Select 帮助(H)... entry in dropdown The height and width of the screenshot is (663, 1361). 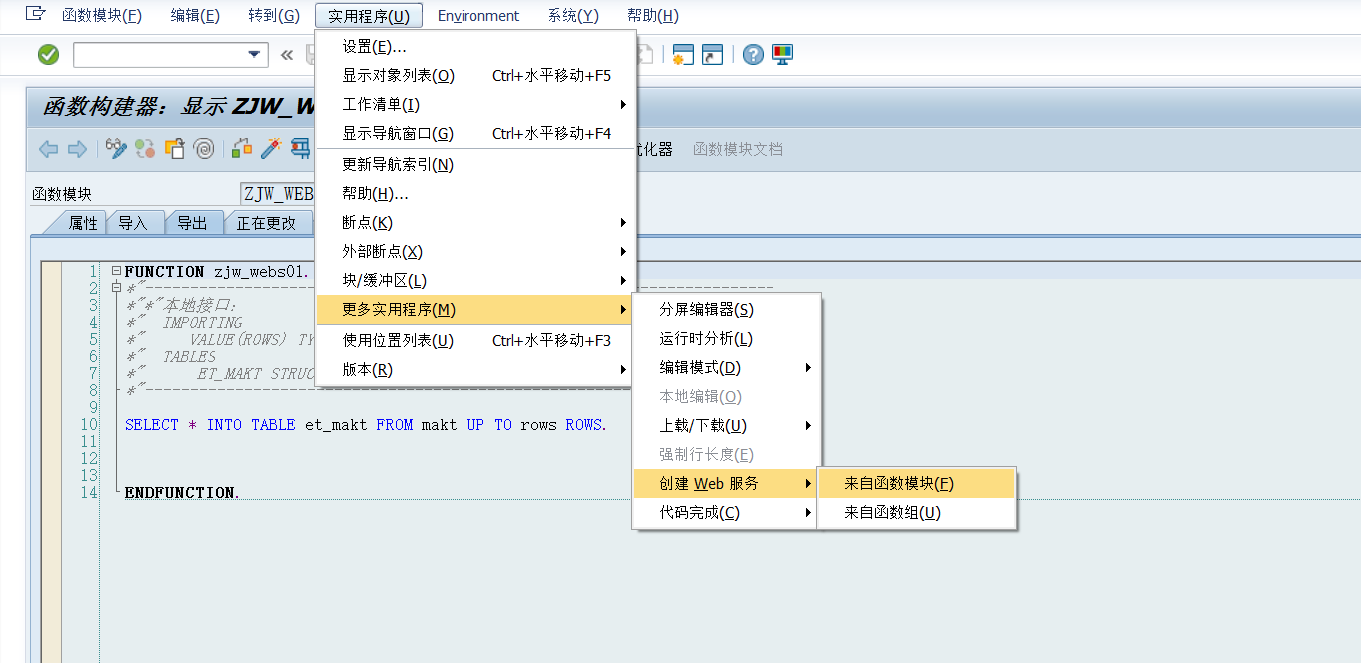pyautogui.click(x=475, y=194)
